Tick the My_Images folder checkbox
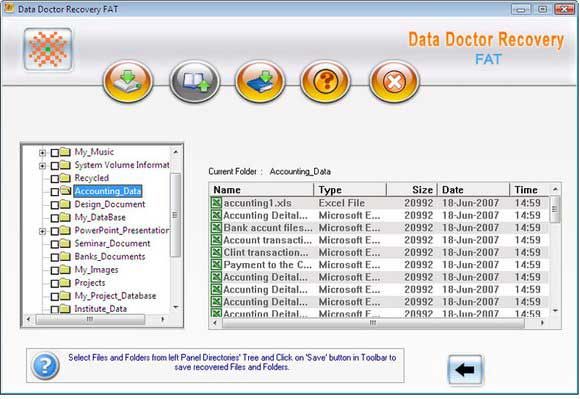 pyautogui.click(x=55, y=270)
